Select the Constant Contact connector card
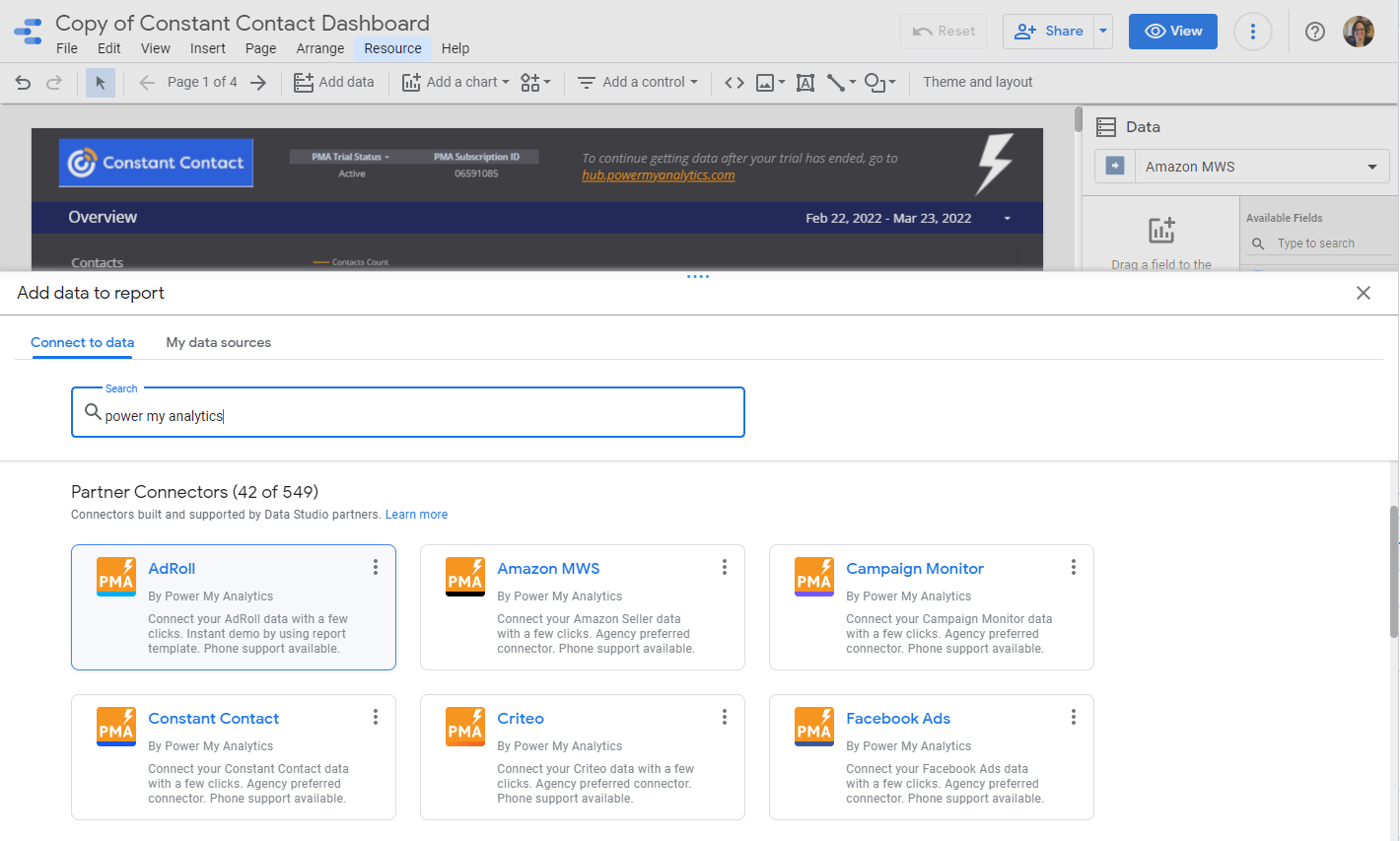 (233, 756)
